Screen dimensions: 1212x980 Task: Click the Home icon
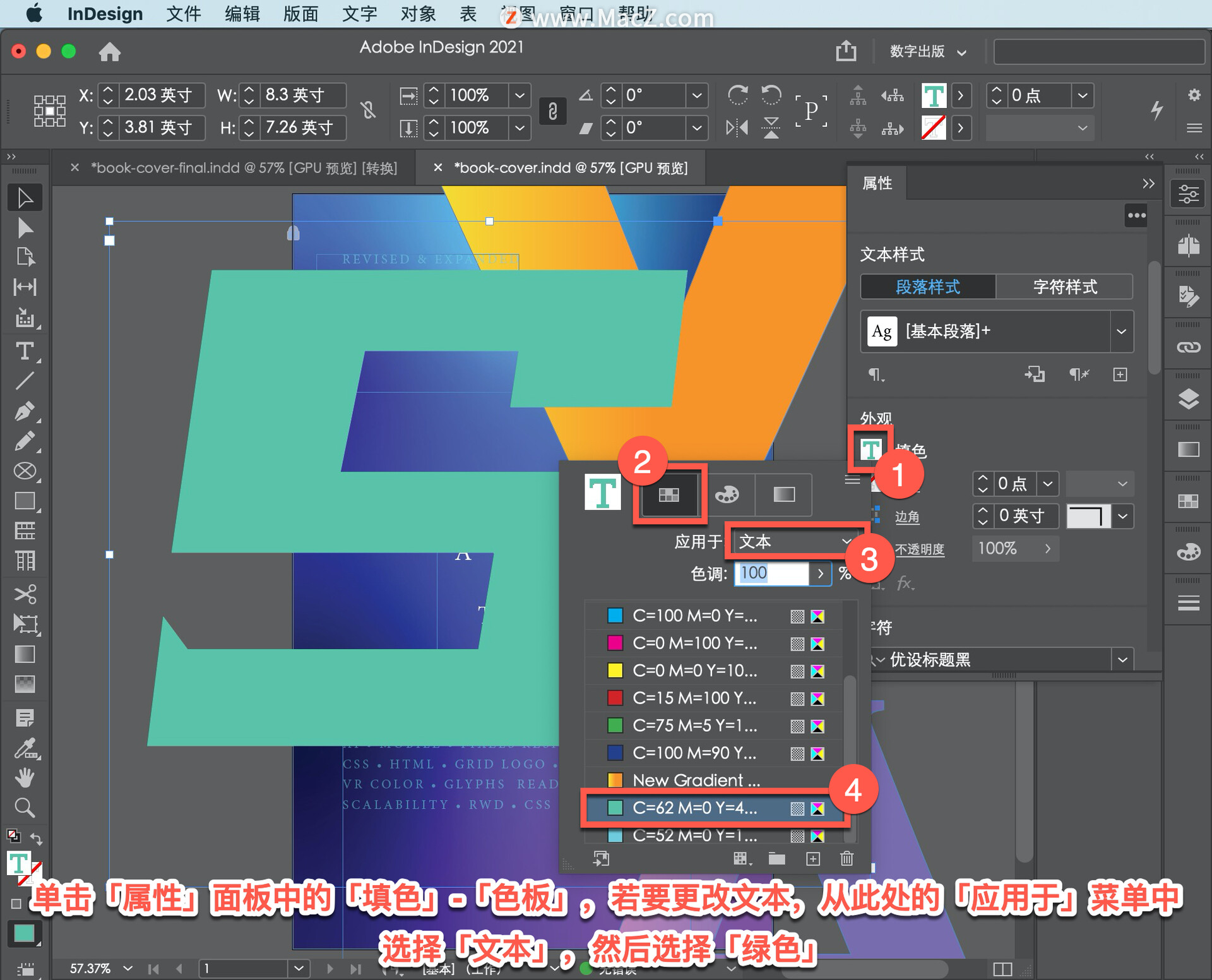click(109, 51)
